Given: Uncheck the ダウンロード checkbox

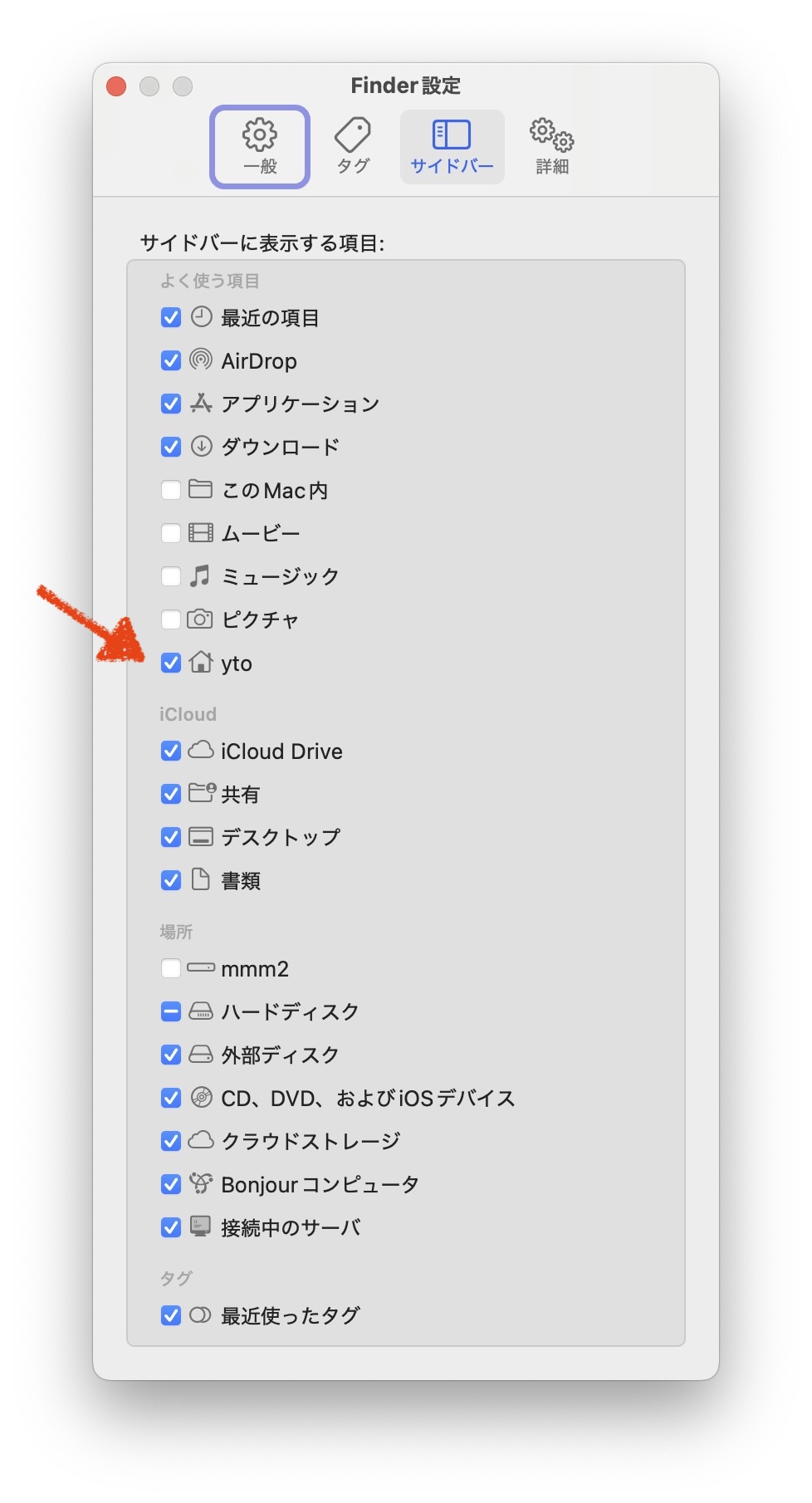Looking at the screenshot, I should coord(171,447).
